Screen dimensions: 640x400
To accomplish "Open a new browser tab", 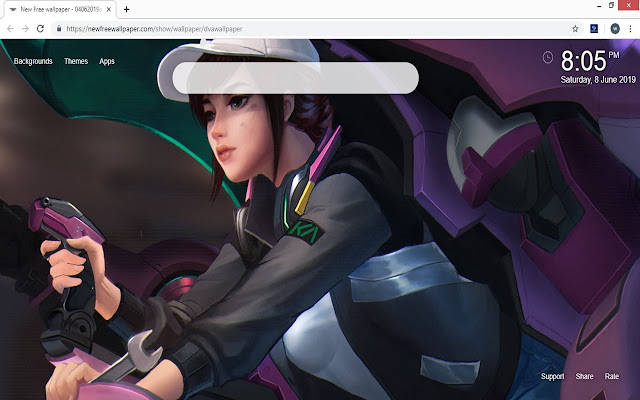I will (x=127, y=9).
